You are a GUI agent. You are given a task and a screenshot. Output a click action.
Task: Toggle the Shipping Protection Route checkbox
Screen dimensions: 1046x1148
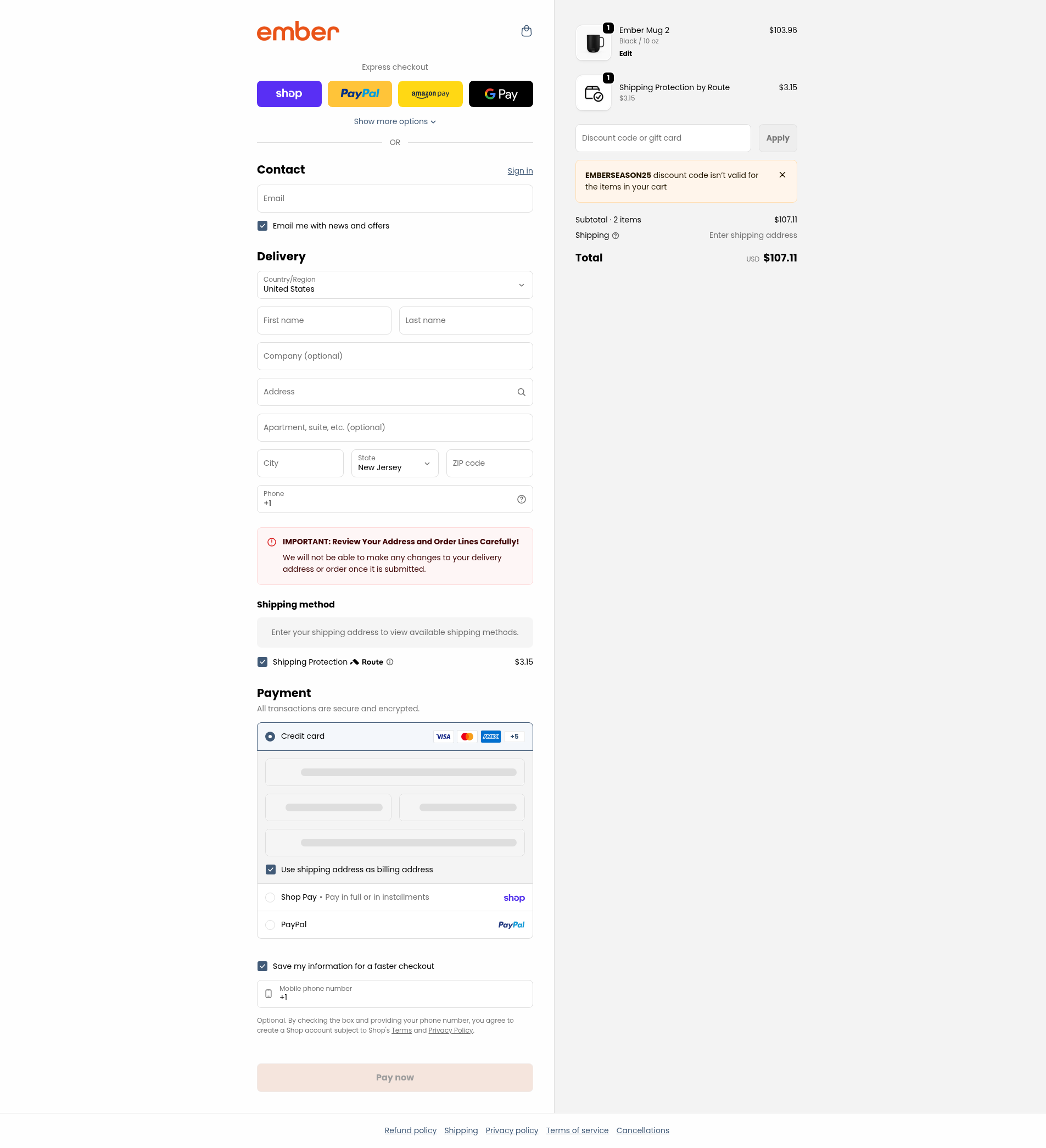point(262,662)
